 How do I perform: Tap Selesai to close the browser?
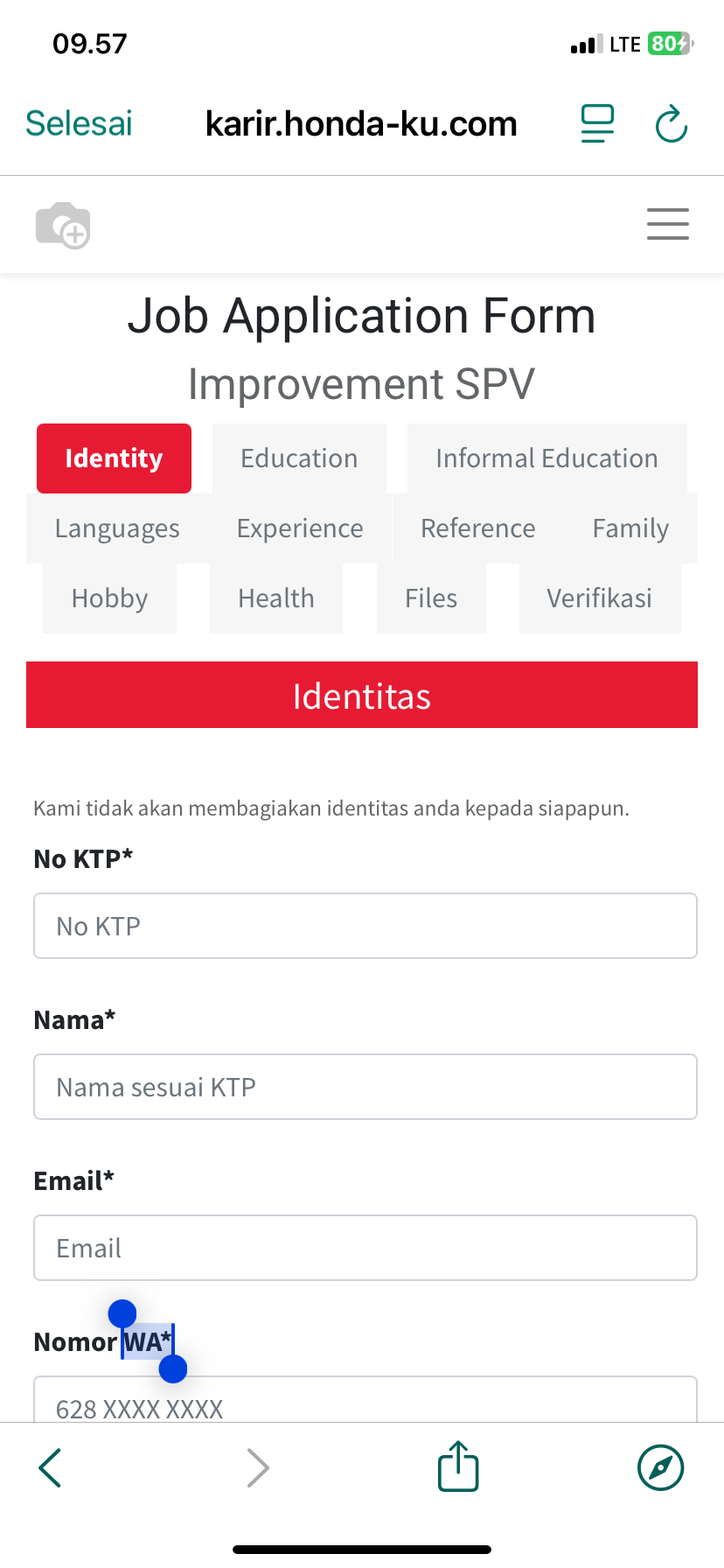(79, 124)
